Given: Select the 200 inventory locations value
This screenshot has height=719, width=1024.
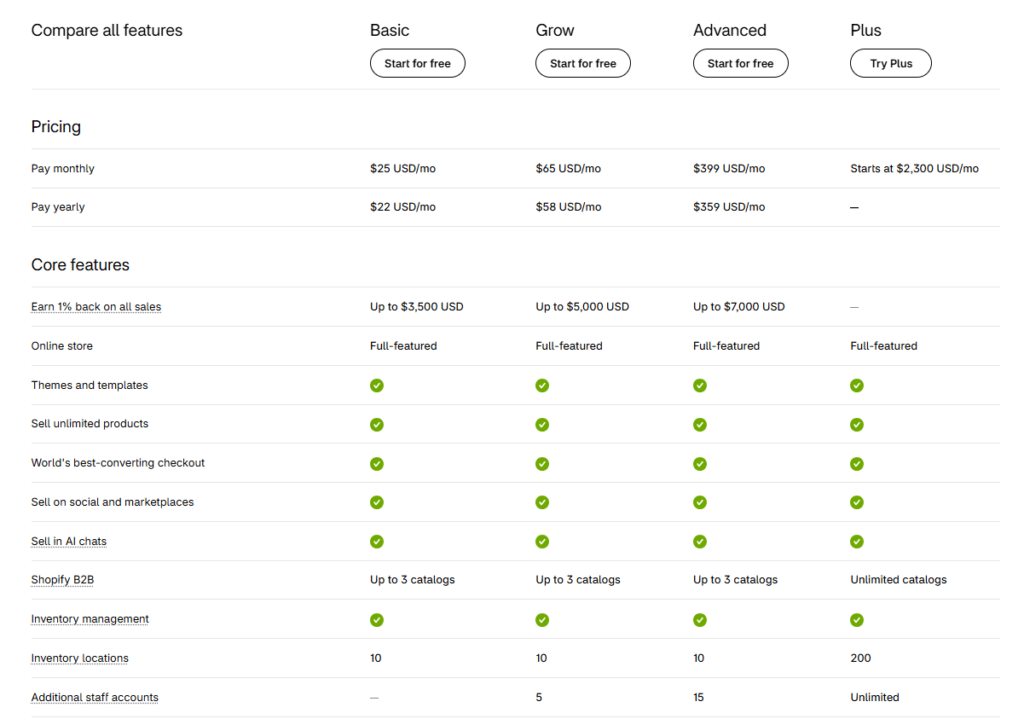Looking at the screenshot, I should pyautogui.click(x=861, y=658).
